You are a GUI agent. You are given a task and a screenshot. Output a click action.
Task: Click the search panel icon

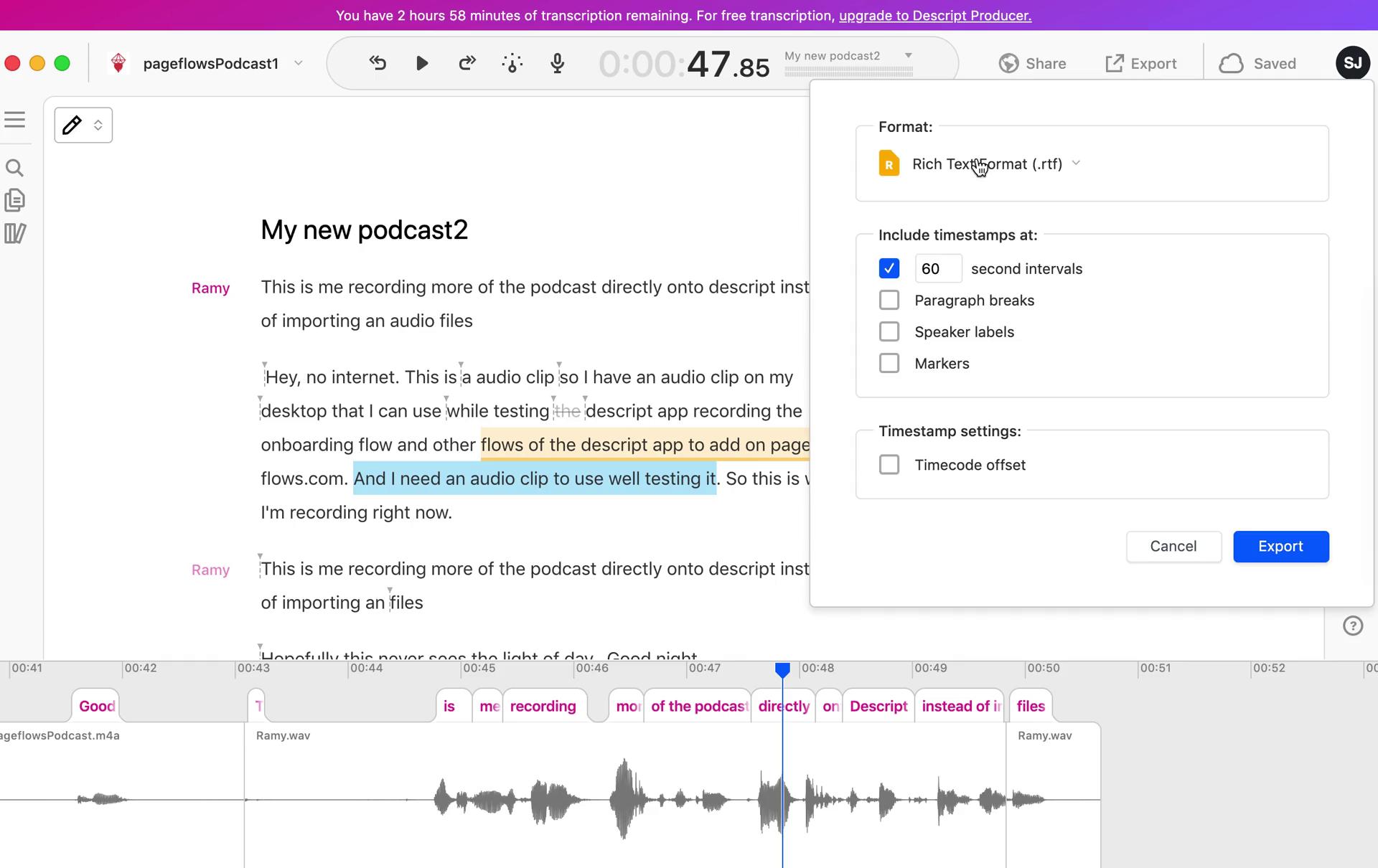pyautogui.click(x=16, y=168)
